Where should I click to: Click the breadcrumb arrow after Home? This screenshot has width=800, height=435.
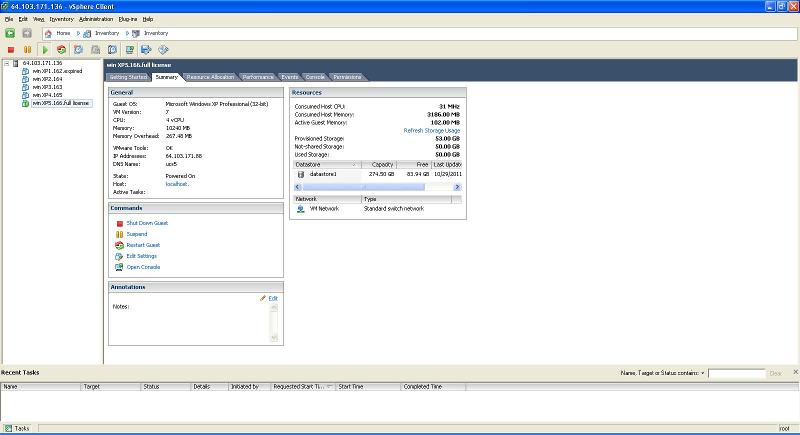(x=78, y=33)
